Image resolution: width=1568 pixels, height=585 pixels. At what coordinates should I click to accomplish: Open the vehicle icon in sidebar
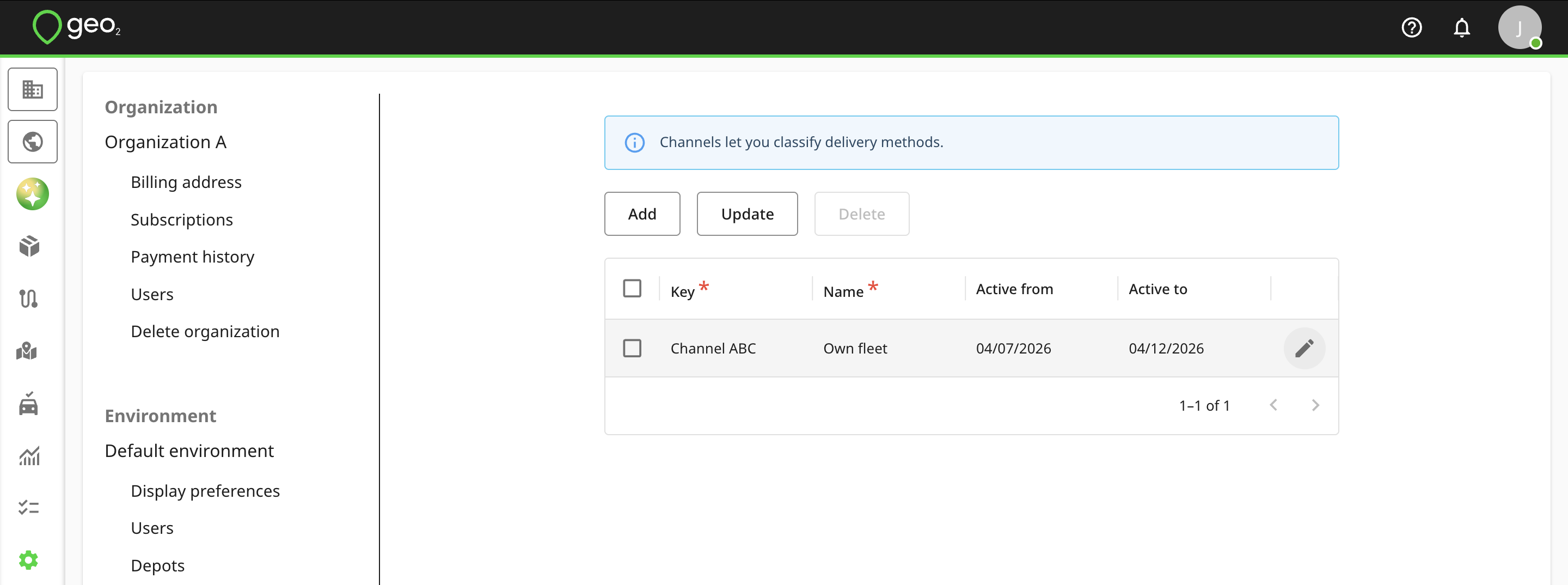(28, 404)
